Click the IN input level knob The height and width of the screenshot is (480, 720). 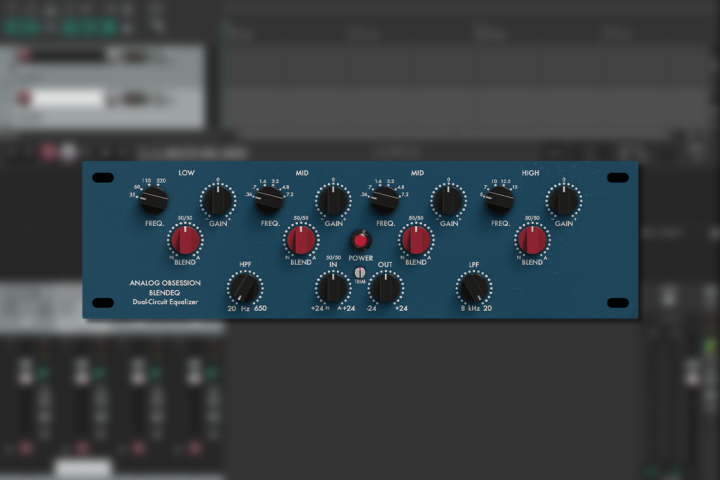(333, 288)
